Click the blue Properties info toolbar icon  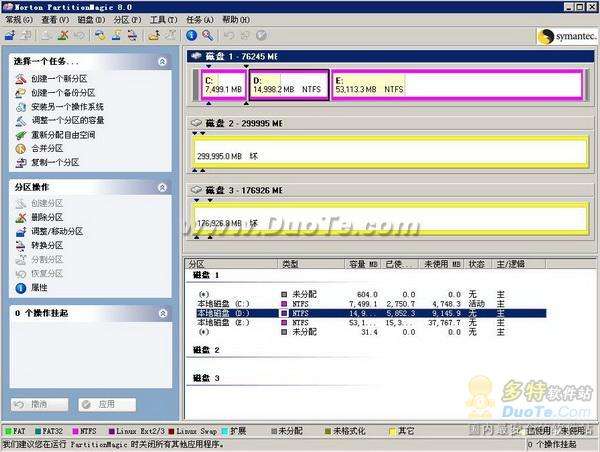[x=191, y=35]
